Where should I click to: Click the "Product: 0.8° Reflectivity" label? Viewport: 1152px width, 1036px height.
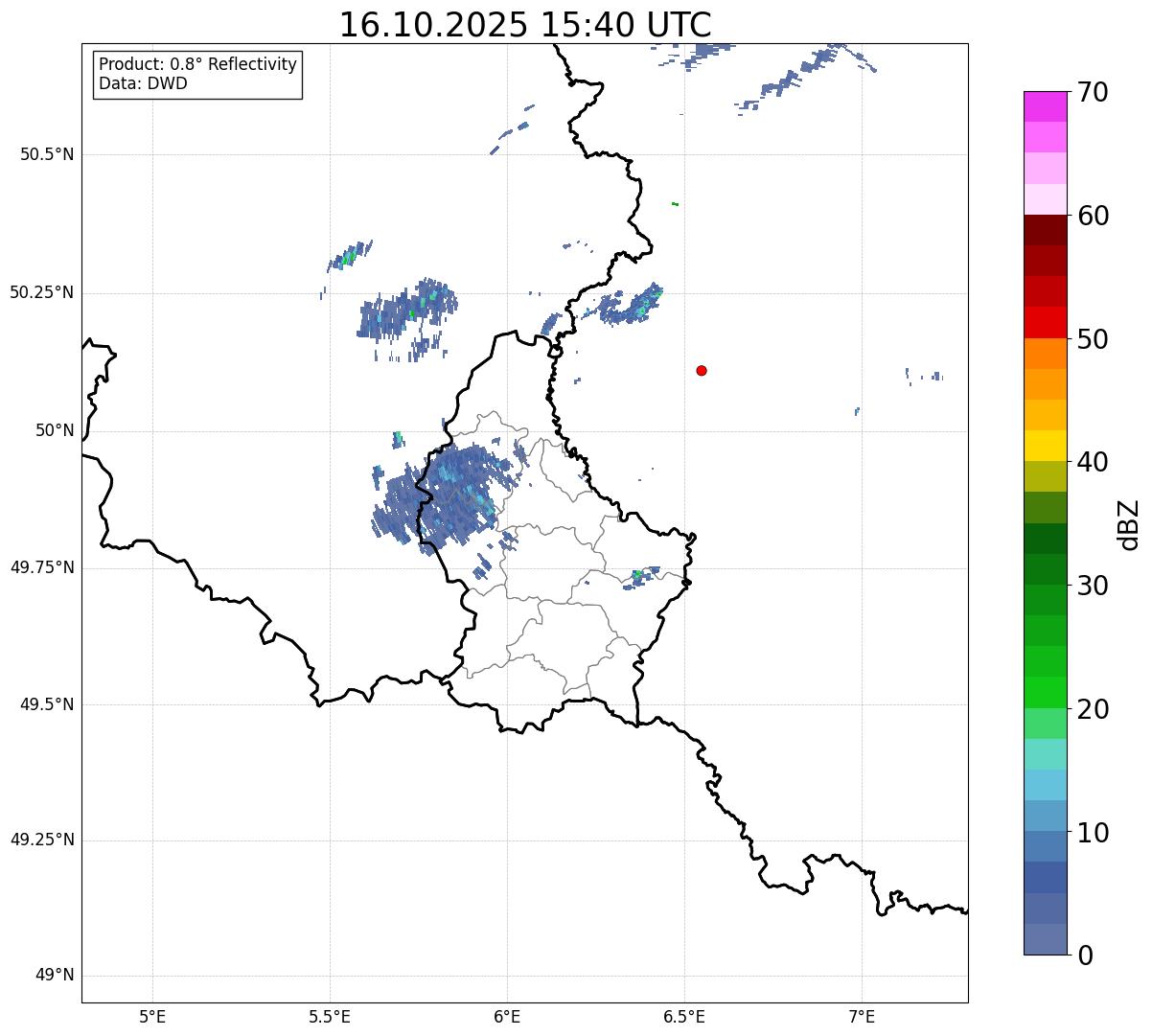pos(198,64)
